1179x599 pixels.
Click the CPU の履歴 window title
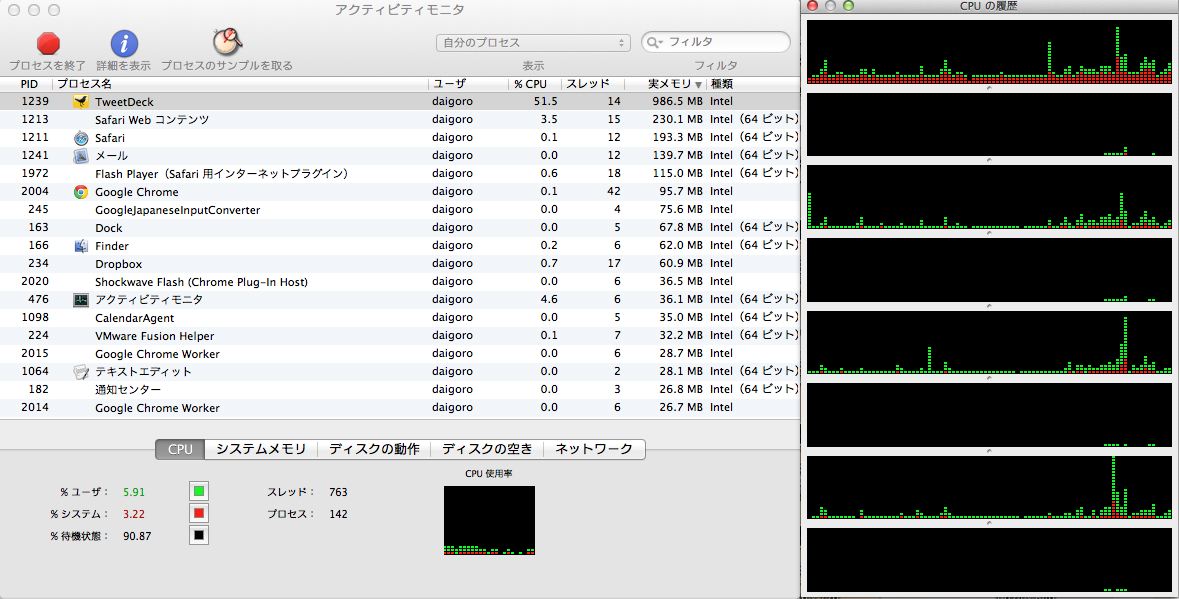tap(988, 6)
